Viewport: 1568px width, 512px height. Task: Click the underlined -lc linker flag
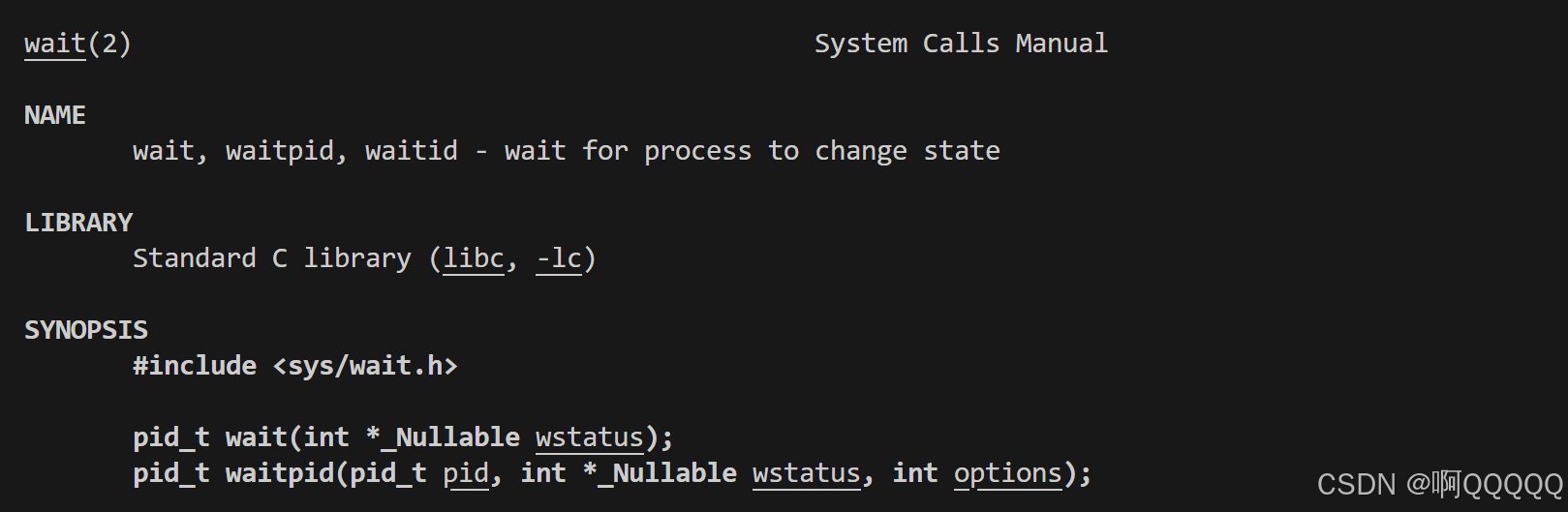(x=559, y=258)
